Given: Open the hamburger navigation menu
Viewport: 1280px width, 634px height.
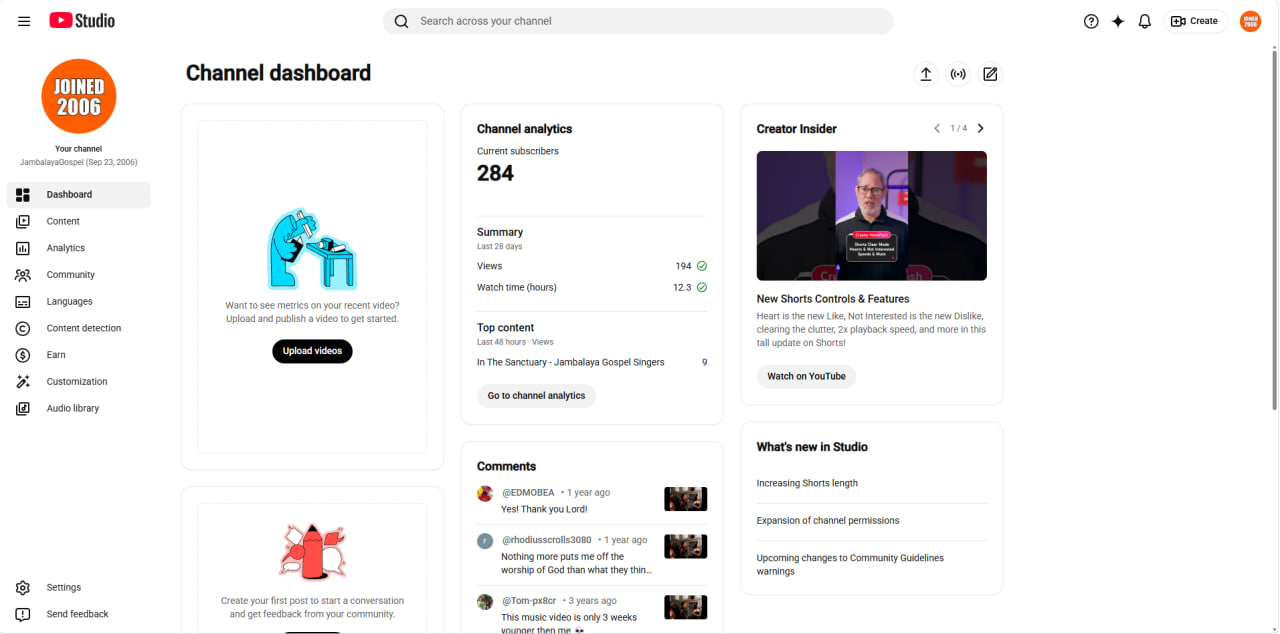Looking at the screenshot, I should (24, 21).
